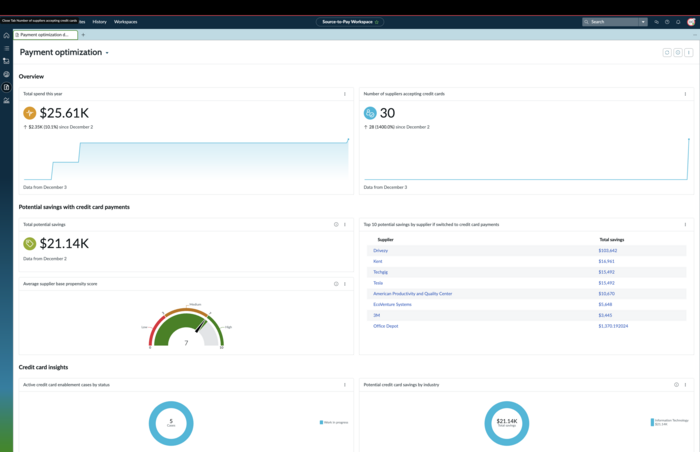The height and width of the screenshot is (452, 700).
Task: Click the $21.14K total potential savings value
Action: point(64,243)
